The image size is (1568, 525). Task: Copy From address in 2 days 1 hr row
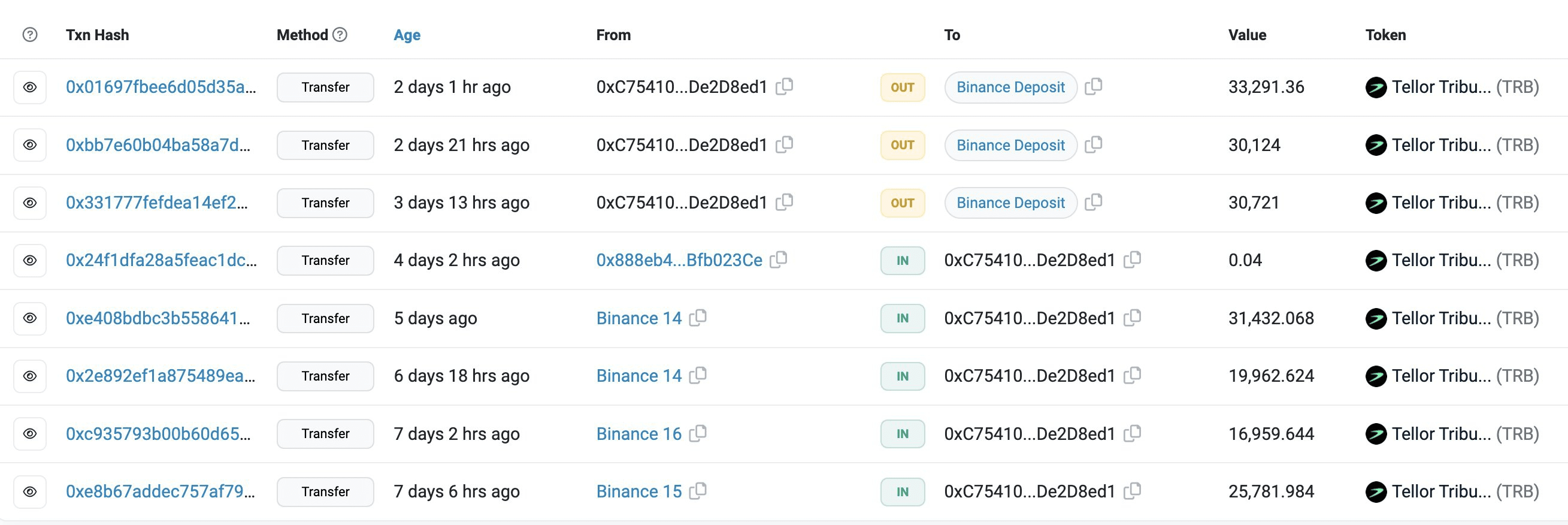click(x=784, y=86)
